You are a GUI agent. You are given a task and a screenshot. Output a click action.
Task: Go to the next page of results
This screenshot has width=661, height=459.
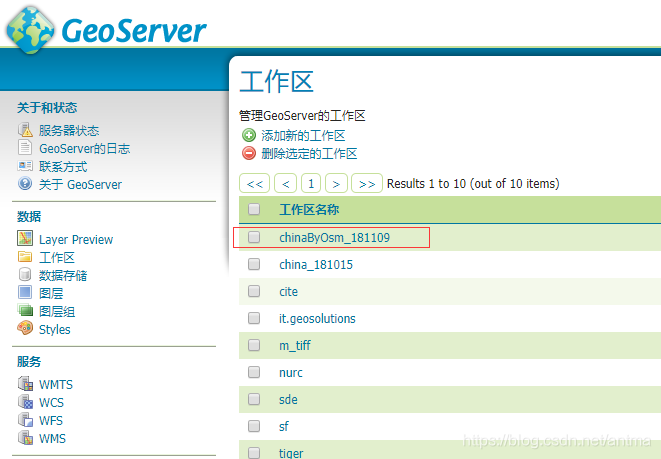pos(337,184)
